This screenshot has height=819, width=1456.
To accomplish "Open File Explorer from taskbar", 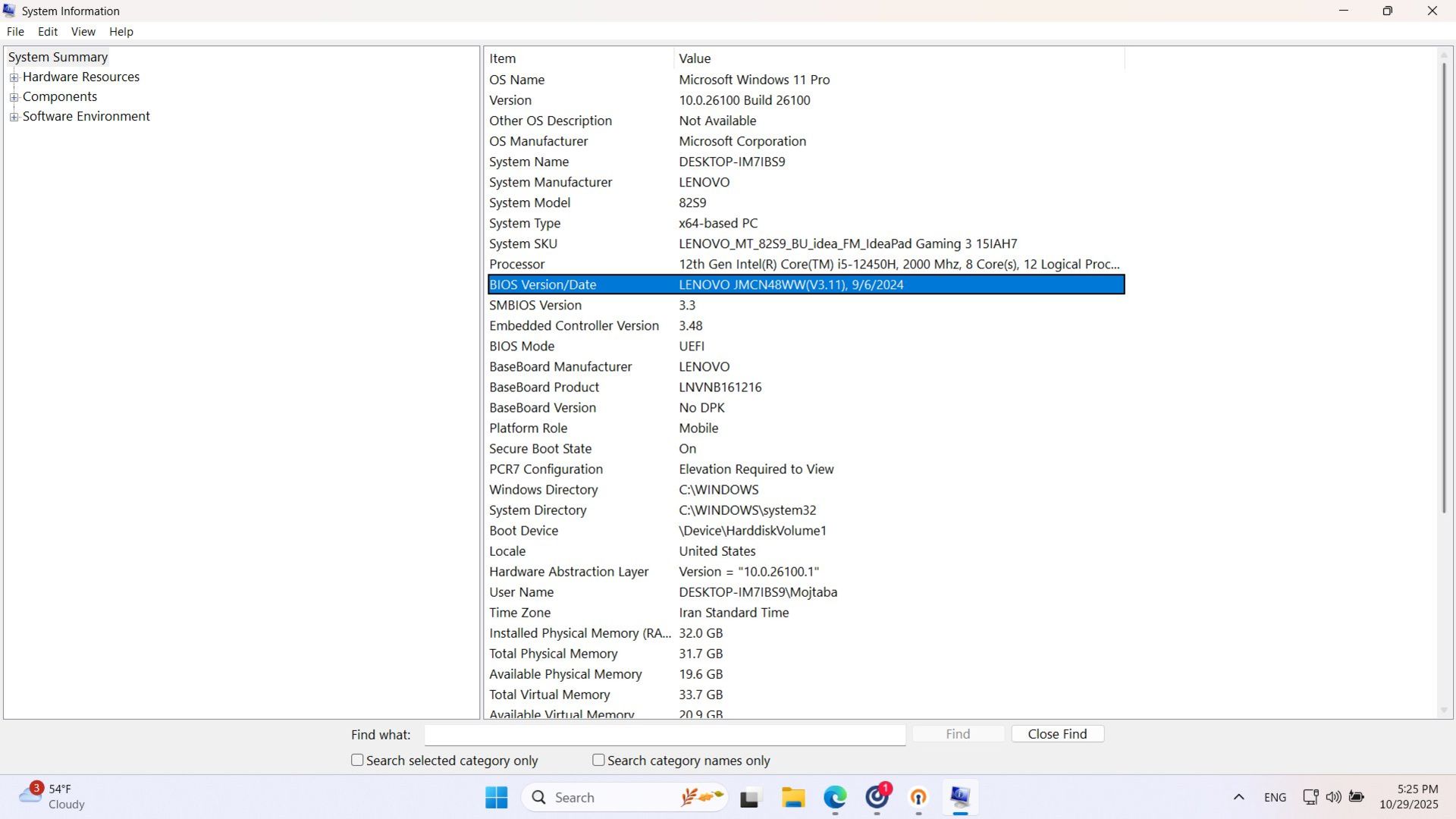I will pos(793,797).
